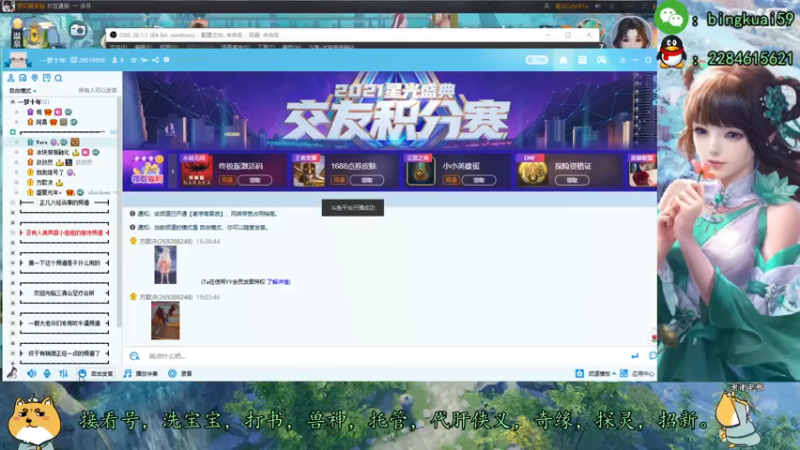Viewport: 800px width, 450px height.
Task: Click the paper plane icon in header
Action: [x=144, y=60]
